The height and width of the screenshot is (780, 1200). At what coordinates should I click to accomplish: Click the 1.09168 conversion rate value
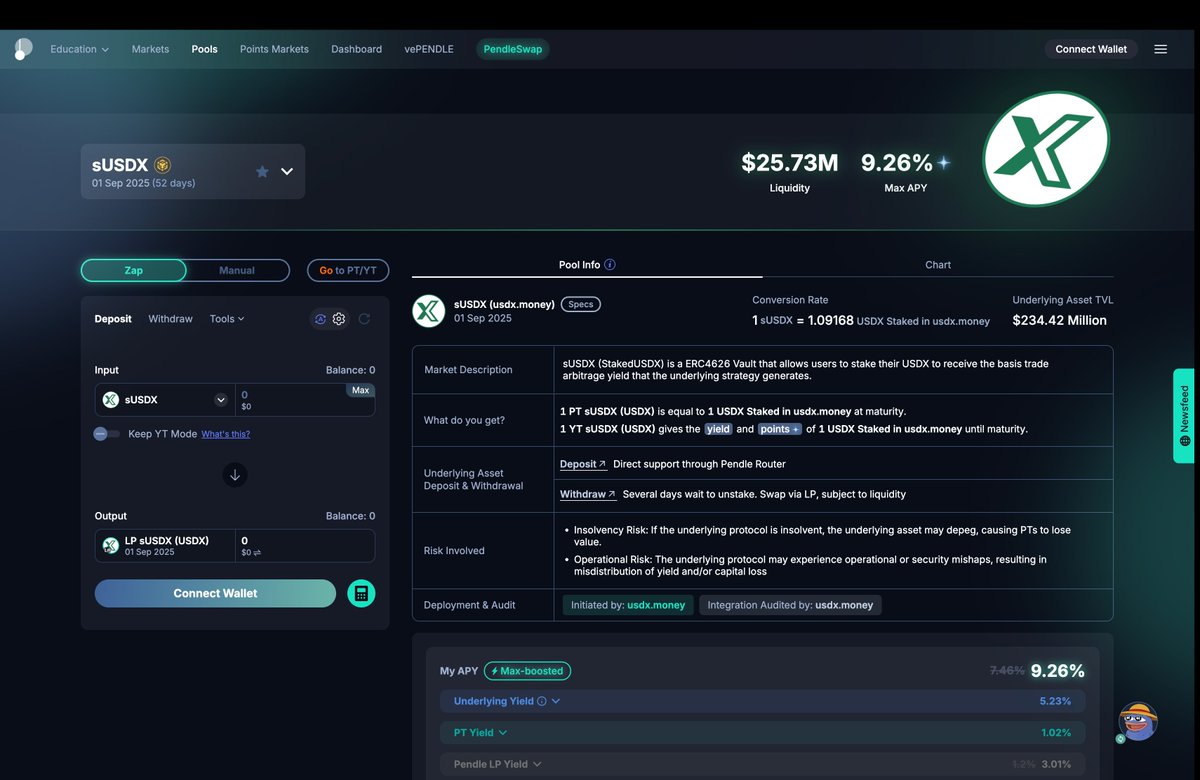(x=830, y=321)
